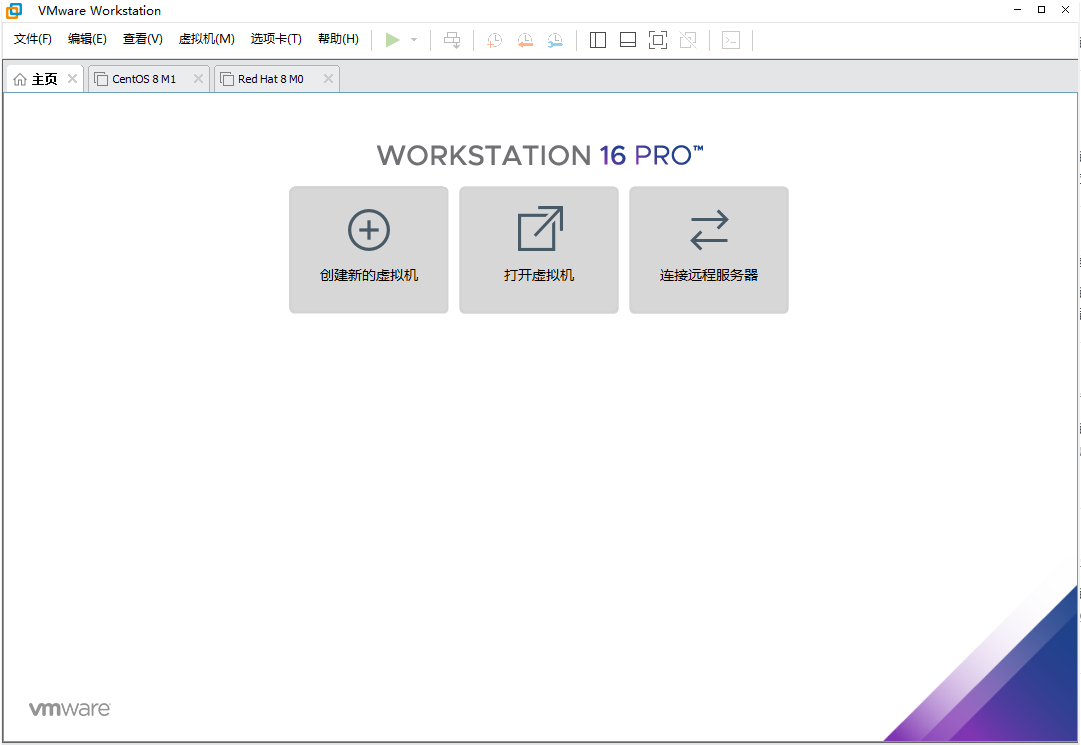Screen dimensions: 1081x745
Task: Click the 打开虚拟机 tile
Action: tap(539, 249)
